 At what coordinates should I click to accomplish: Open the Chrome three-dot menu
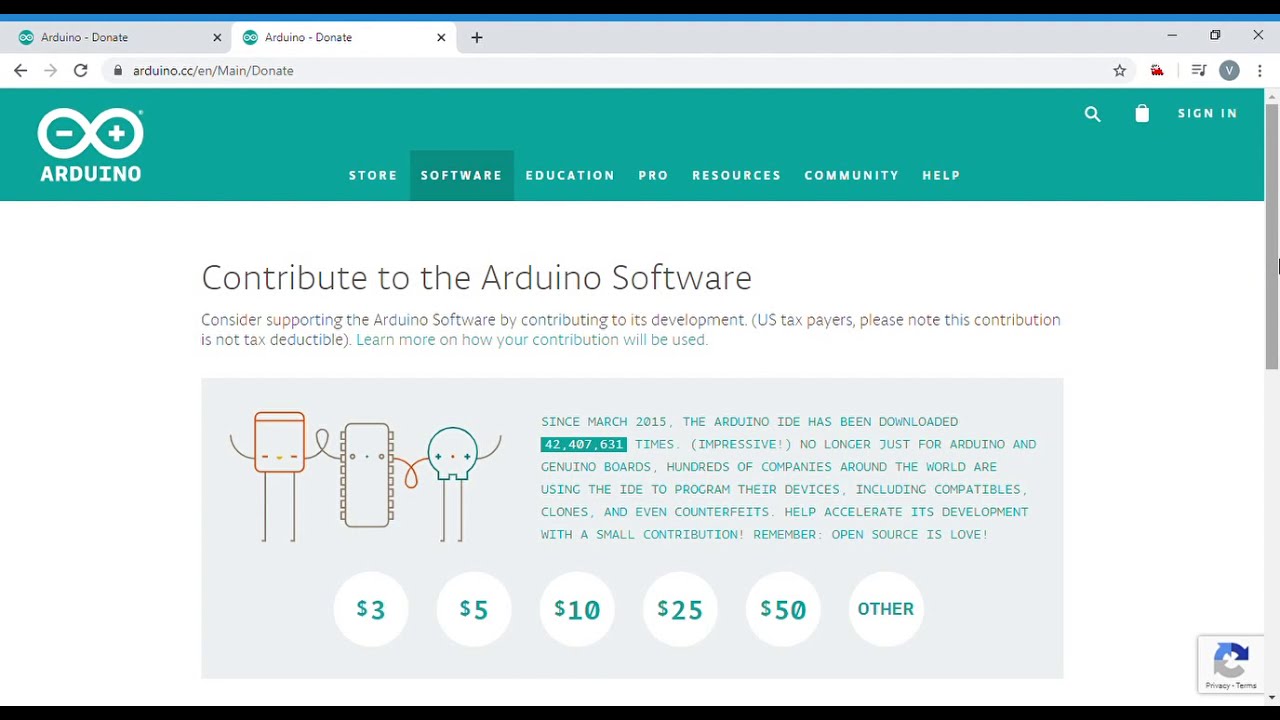(1260, 70)
